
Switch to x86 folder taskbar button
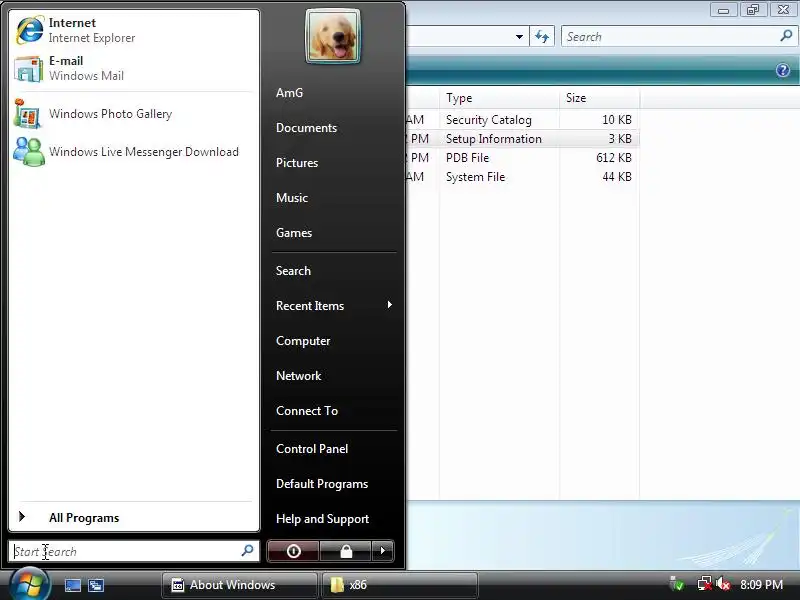pyautogui.click(x=399, y=585)
